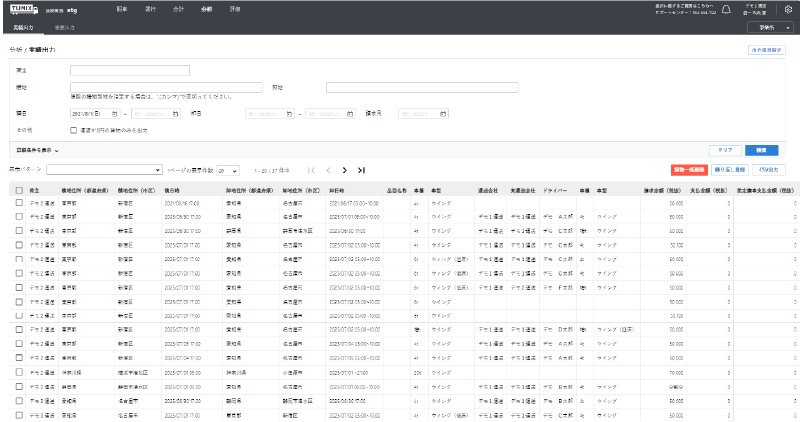Tick the checkbox of the first table row
800x422 pixels.
(18, 202)
